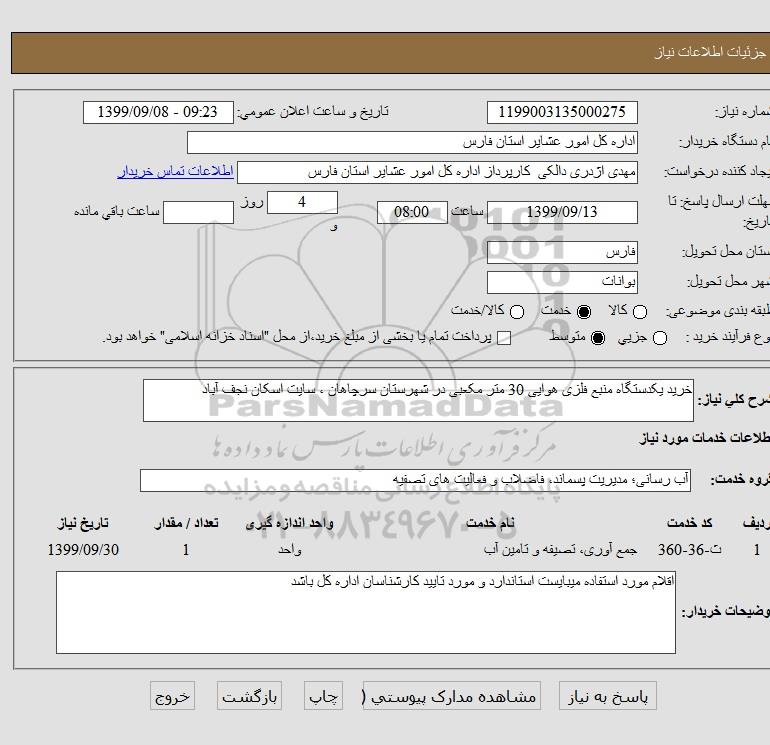Select the 'متوسط' purchase type radio

(598, 338)
